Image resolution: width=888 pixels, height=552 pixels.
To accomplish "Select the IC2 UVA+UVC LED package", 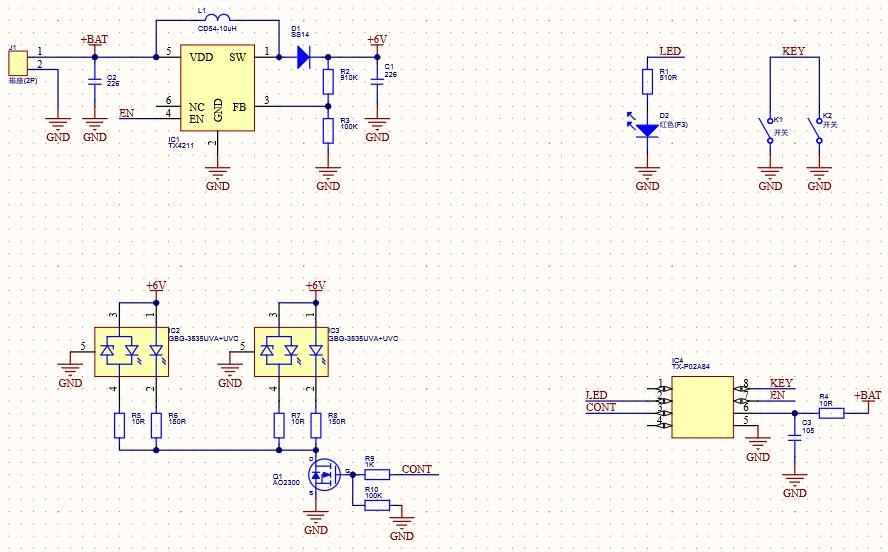I will coord(132,352).
